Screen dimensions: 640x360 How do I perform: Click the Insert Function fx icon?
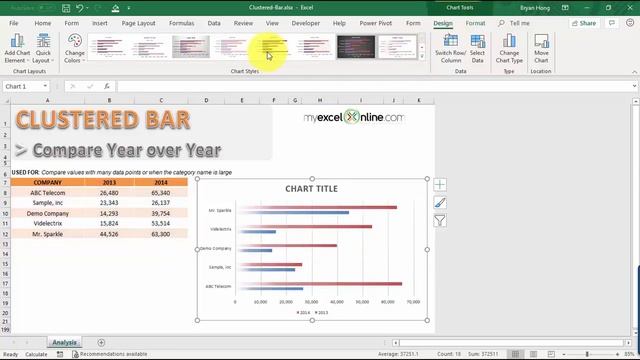pos(107,86)
